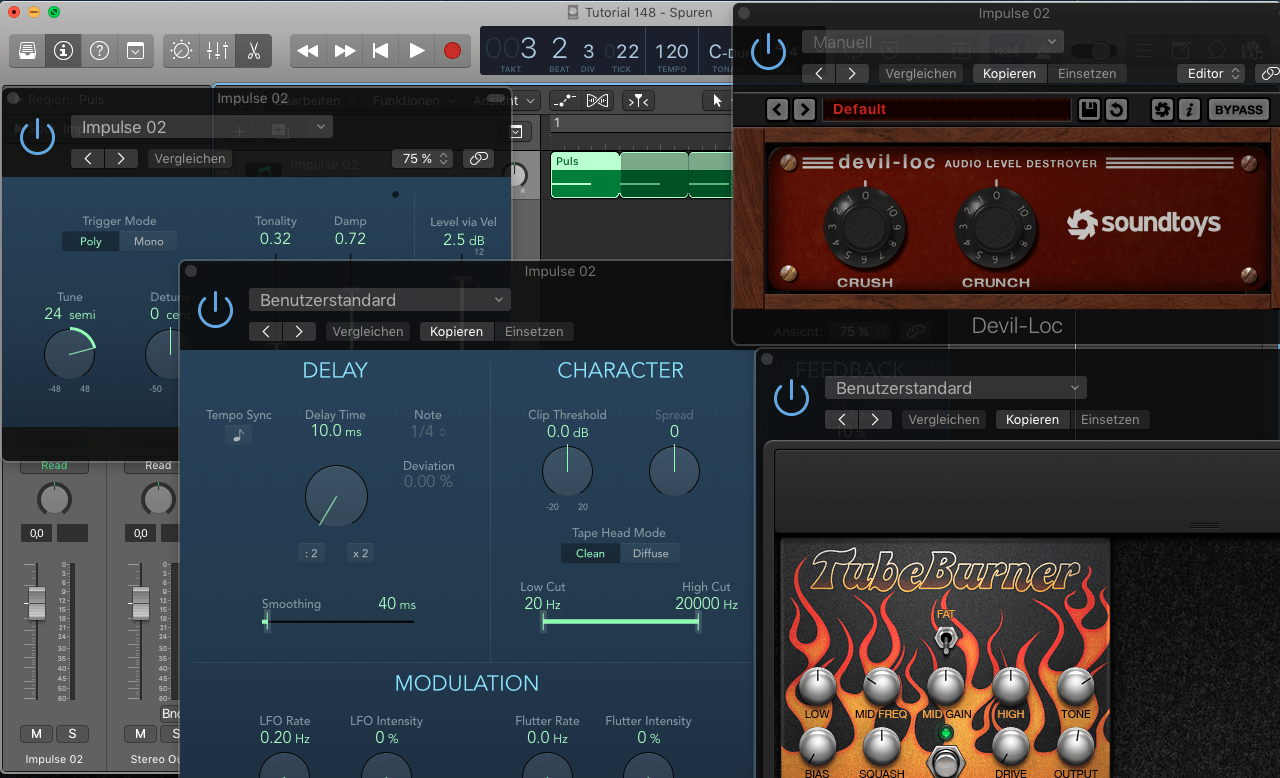Click the Smoothing slider in the Delay section
This screenshot has height=778, width=1280.
pos(338,621)
